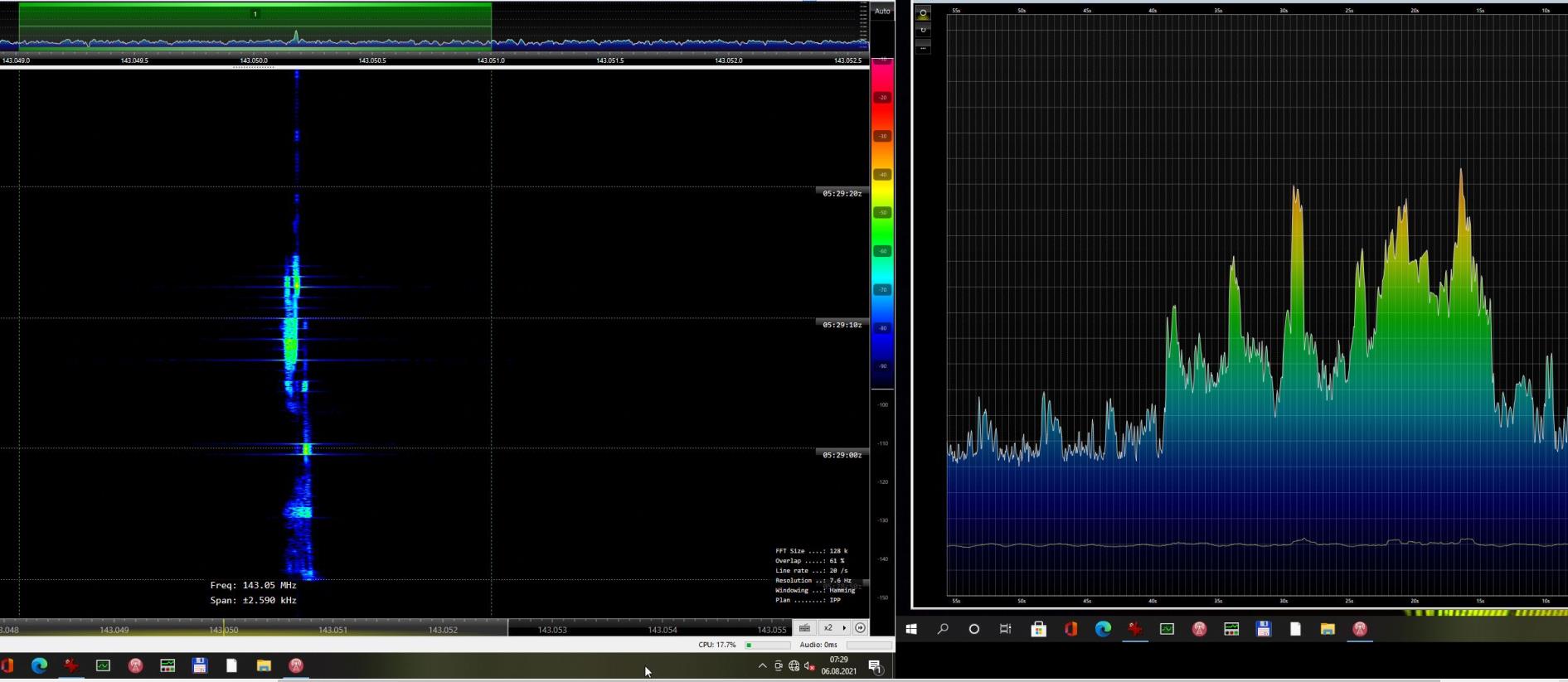The height and width of the screenshot is (682, 1568).
Task: Click the waterfall color palette scale
Action: 882,224
